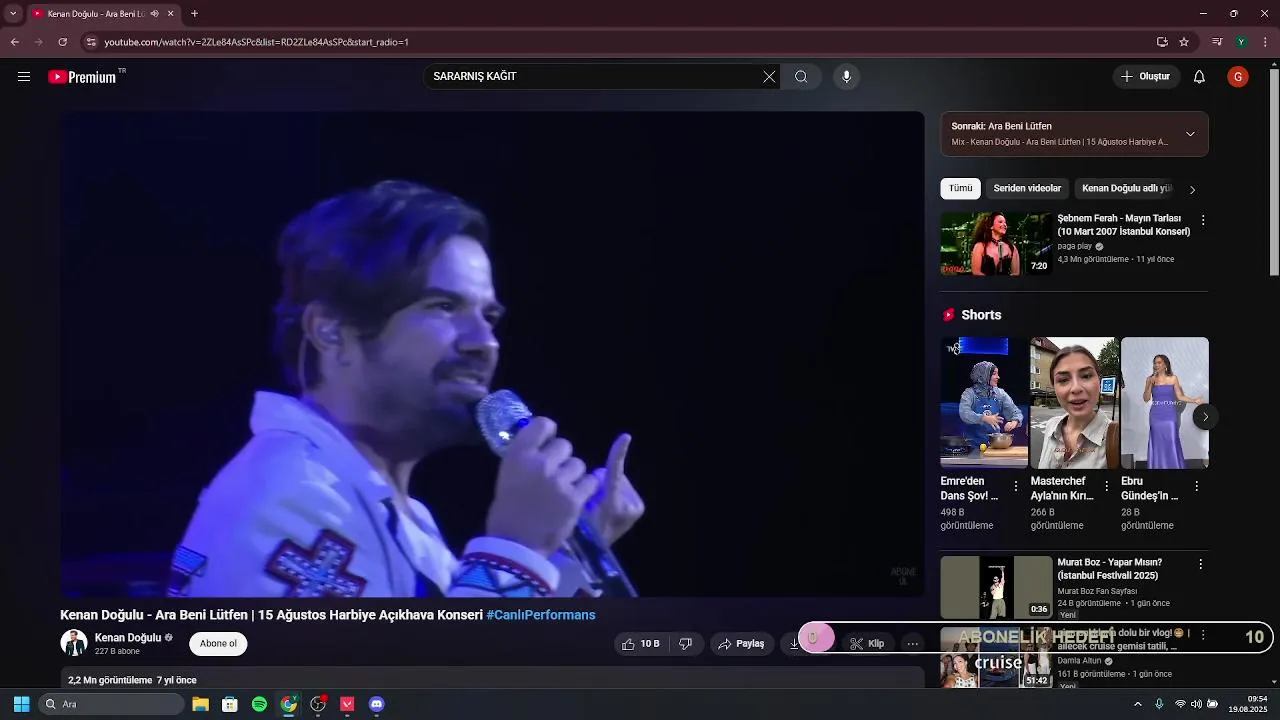Open Şebnem Ferah Mayın Tarlası thumbnail
Image resolution: width=1280 pixels, height=720 pixels.
pyautogui.click(x=996, y=243)
